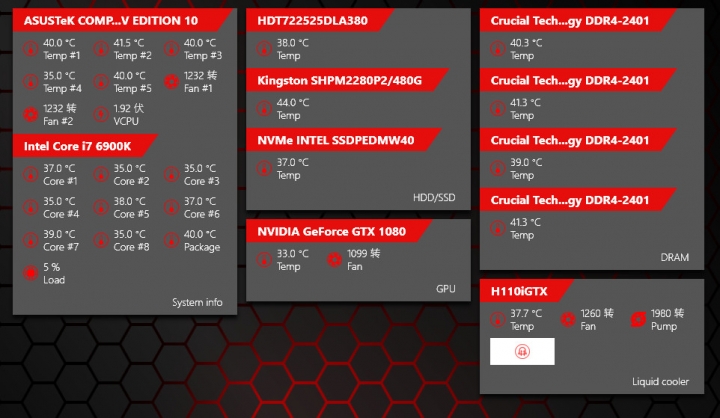Click the thermometer icon for Core #1
This screenshot has width=720, height=418.
(x=31, y=175)
